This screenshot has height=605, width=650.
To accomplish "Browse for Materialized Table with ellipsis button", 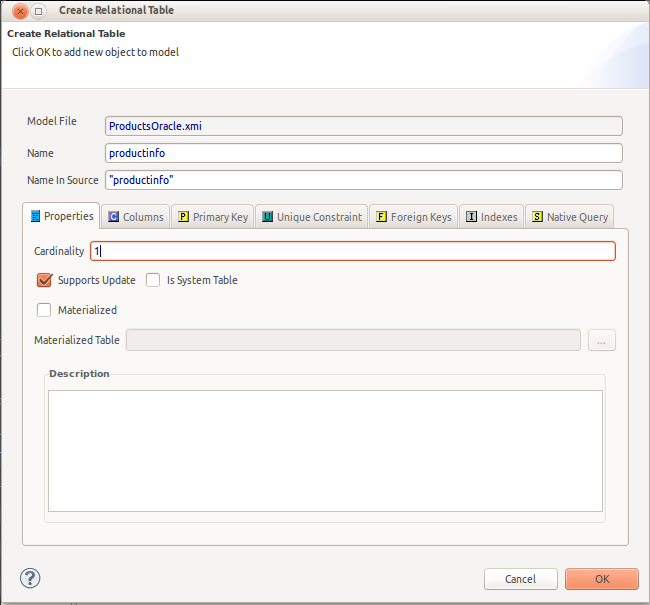I will 601,340.
